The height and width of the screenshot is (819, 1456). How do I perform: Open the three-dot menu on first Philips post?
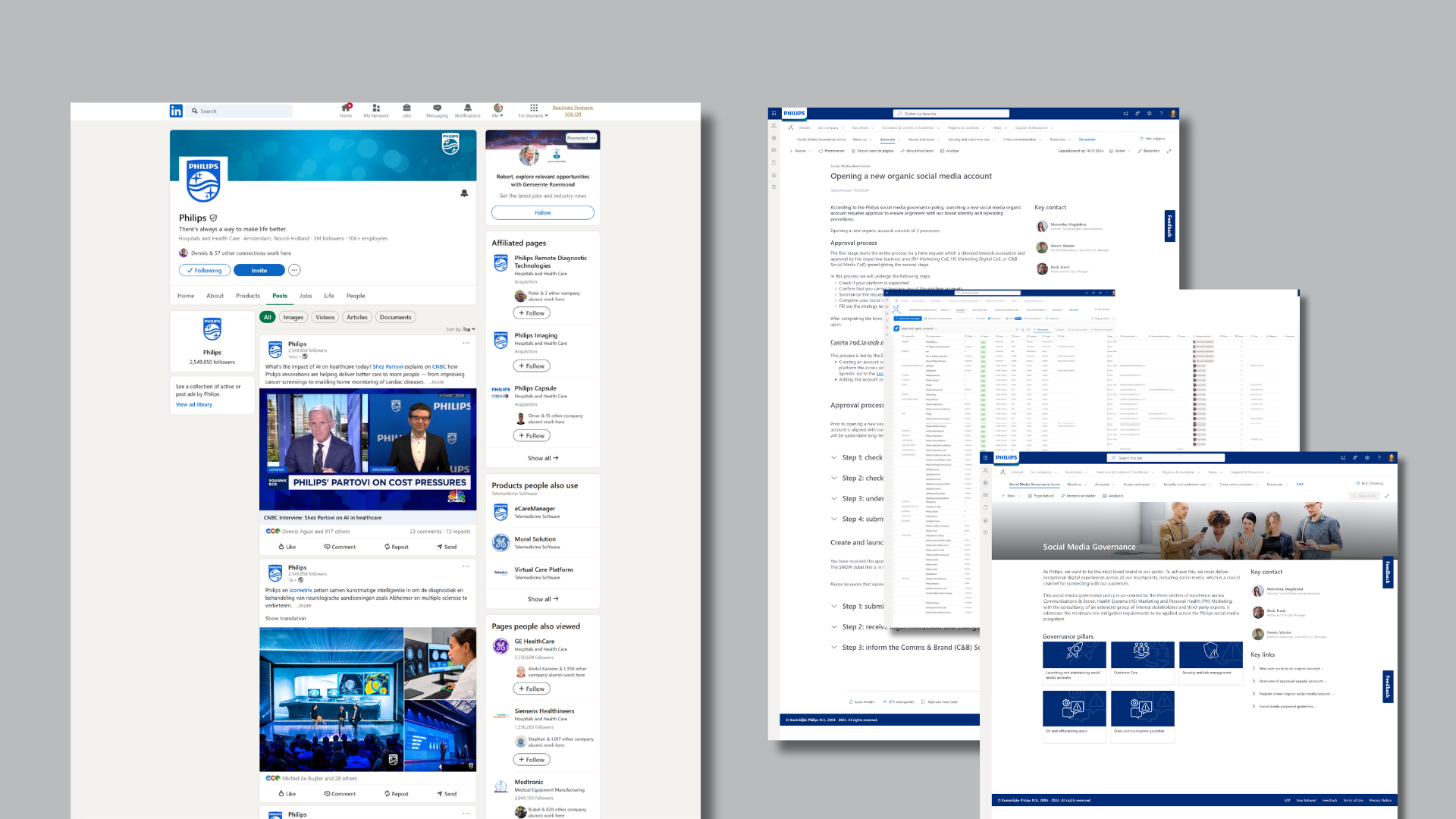(x=466, y=343)
